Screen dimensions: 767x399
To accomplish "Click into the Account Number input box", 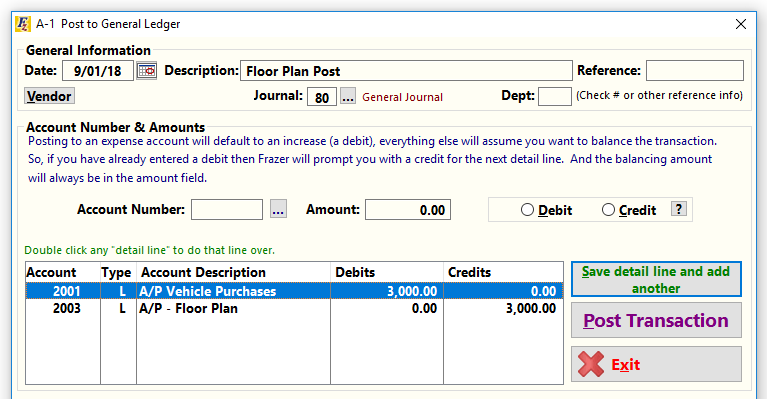I will [x=226, y=210].
